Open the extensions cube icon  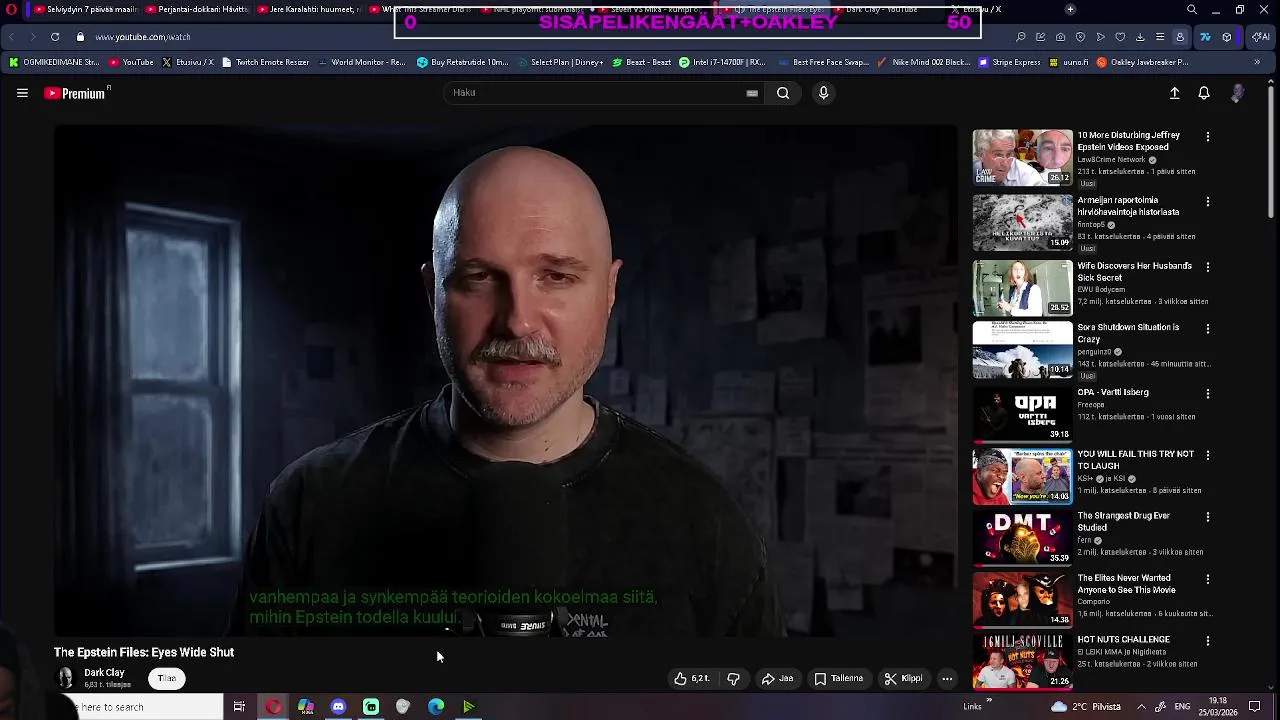click(x=1227, y=37)
